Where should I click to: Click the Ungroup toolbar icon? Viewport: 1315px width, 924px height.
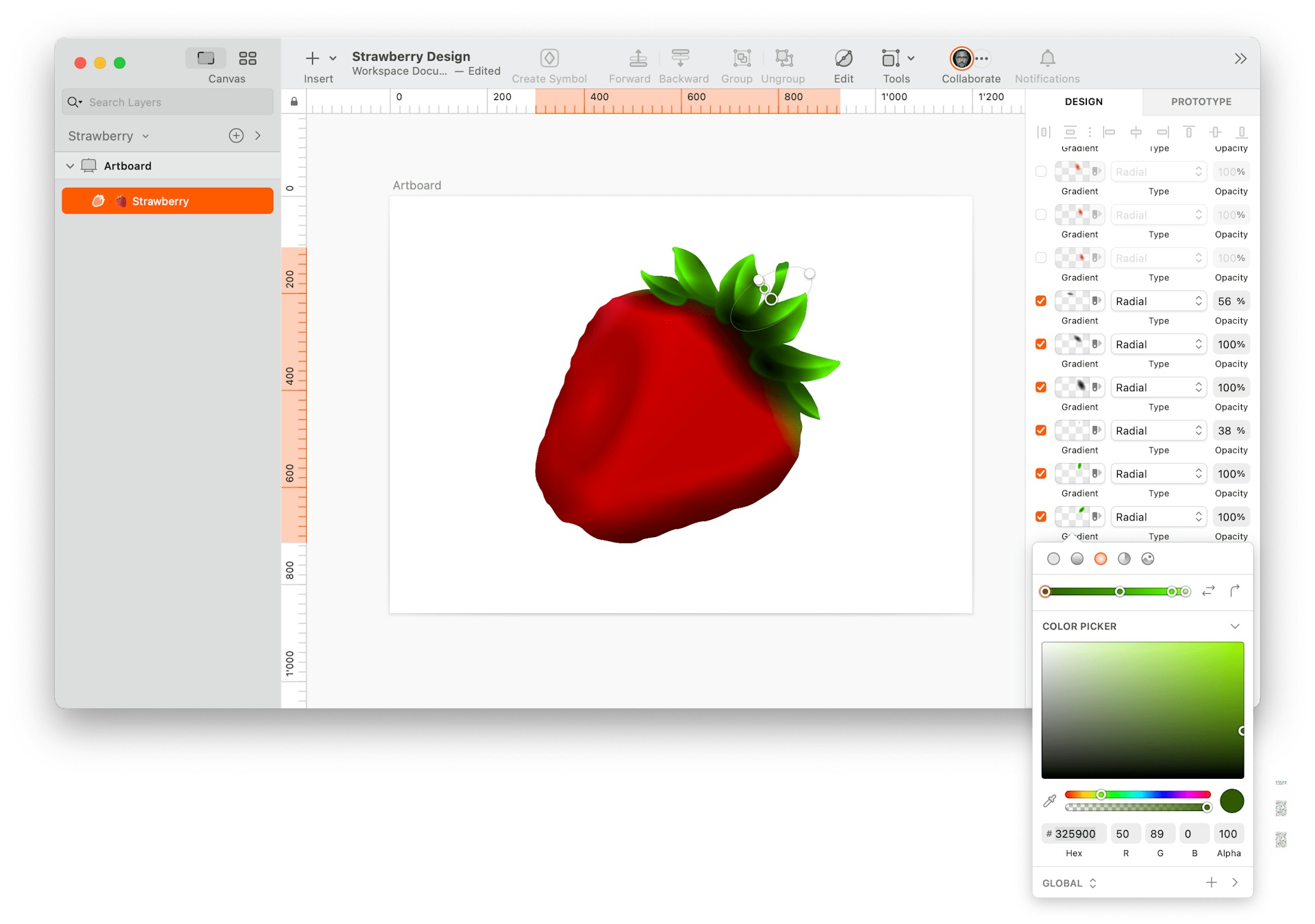click(783, 58)
